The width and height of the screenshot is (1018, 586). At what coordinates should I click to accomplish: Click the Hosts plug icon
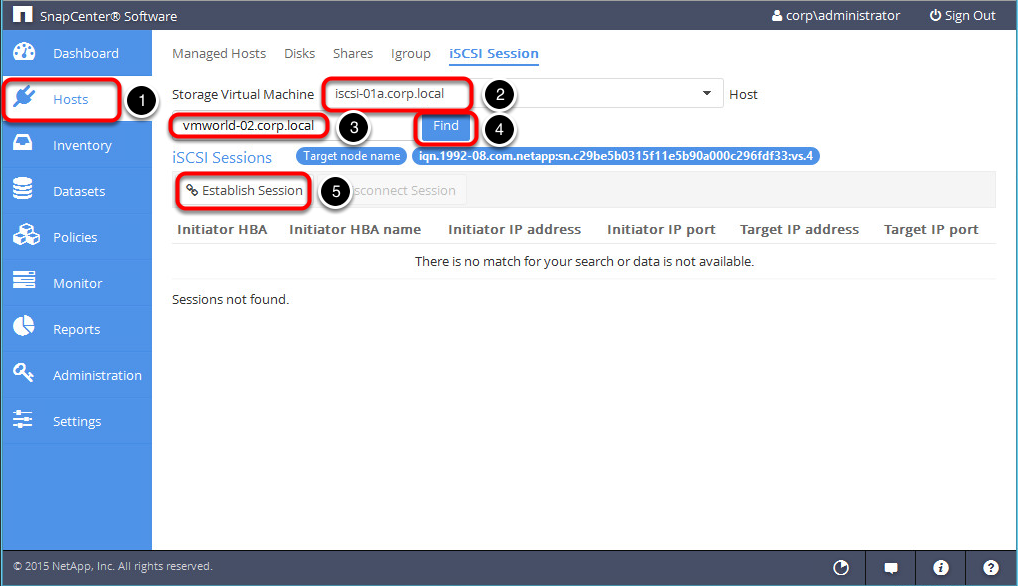pos(24,98)
